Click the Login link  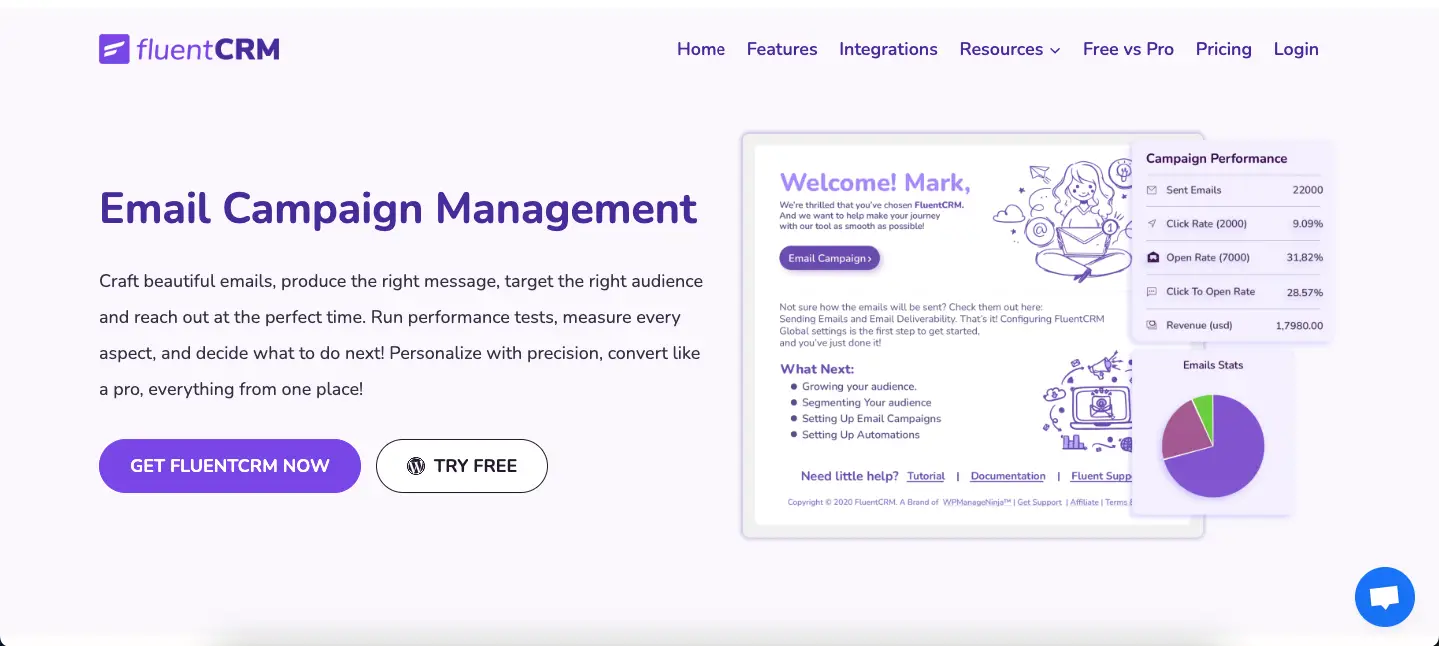(x=1296, y=49)
